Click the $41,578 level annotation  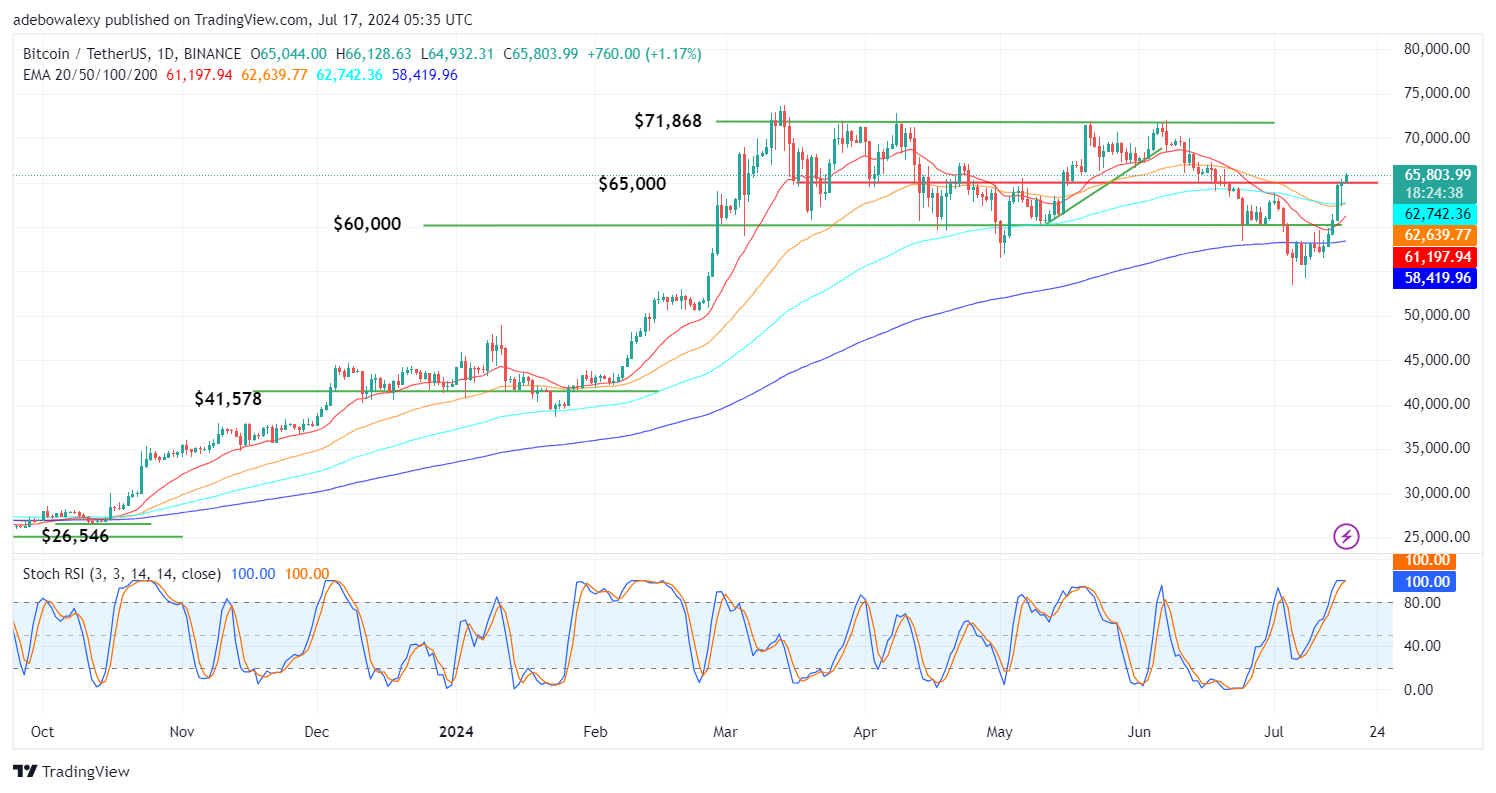pos(228,399)
